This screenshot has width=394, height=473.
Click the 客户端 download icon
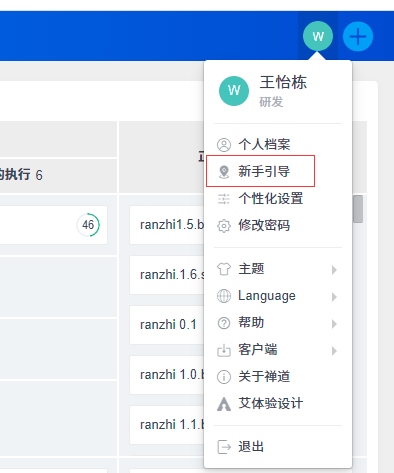tap(224, 350)
